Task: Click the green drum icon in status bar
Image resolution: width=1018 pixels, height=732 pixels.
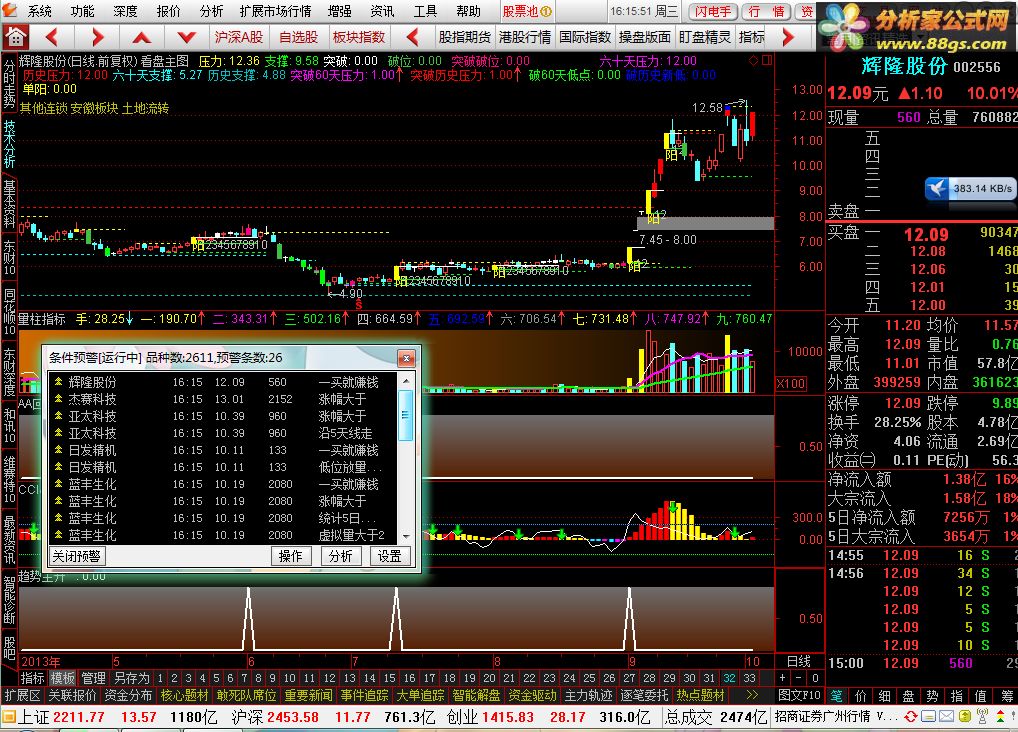Action: pyautogui.click(x=965, y=716)
